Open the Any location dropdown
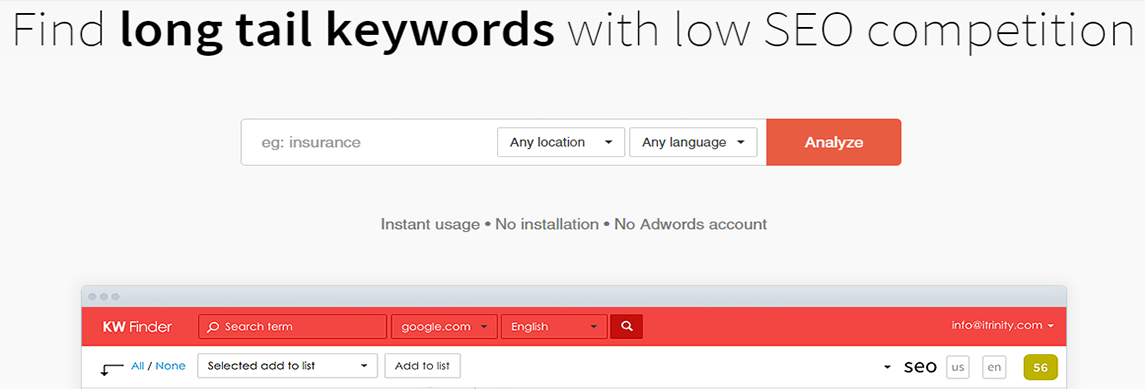The height and width of the screenshot is (389, 1145). [x=561, y=142]
